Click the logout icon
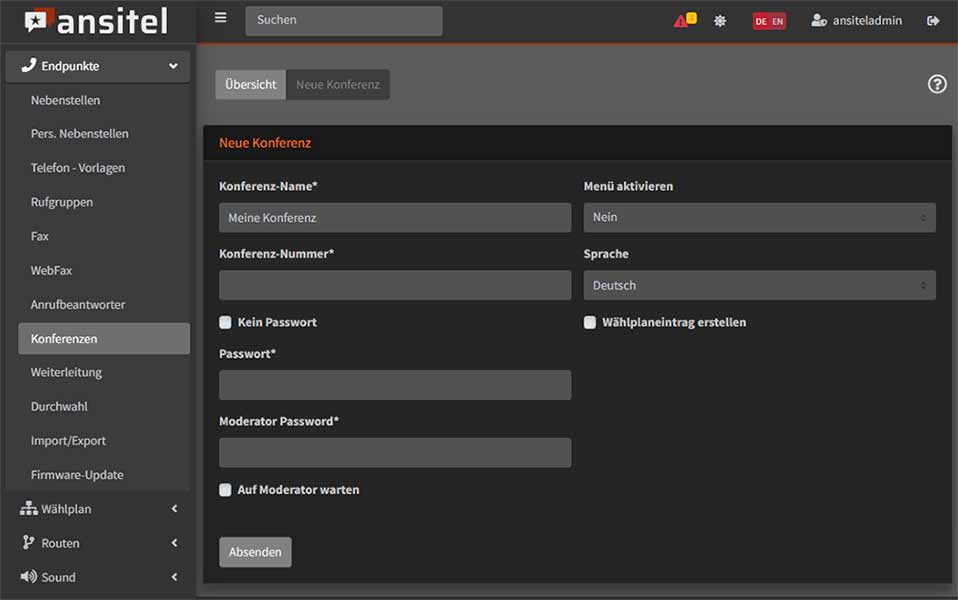The image size is (958, 600). (933, 21)
